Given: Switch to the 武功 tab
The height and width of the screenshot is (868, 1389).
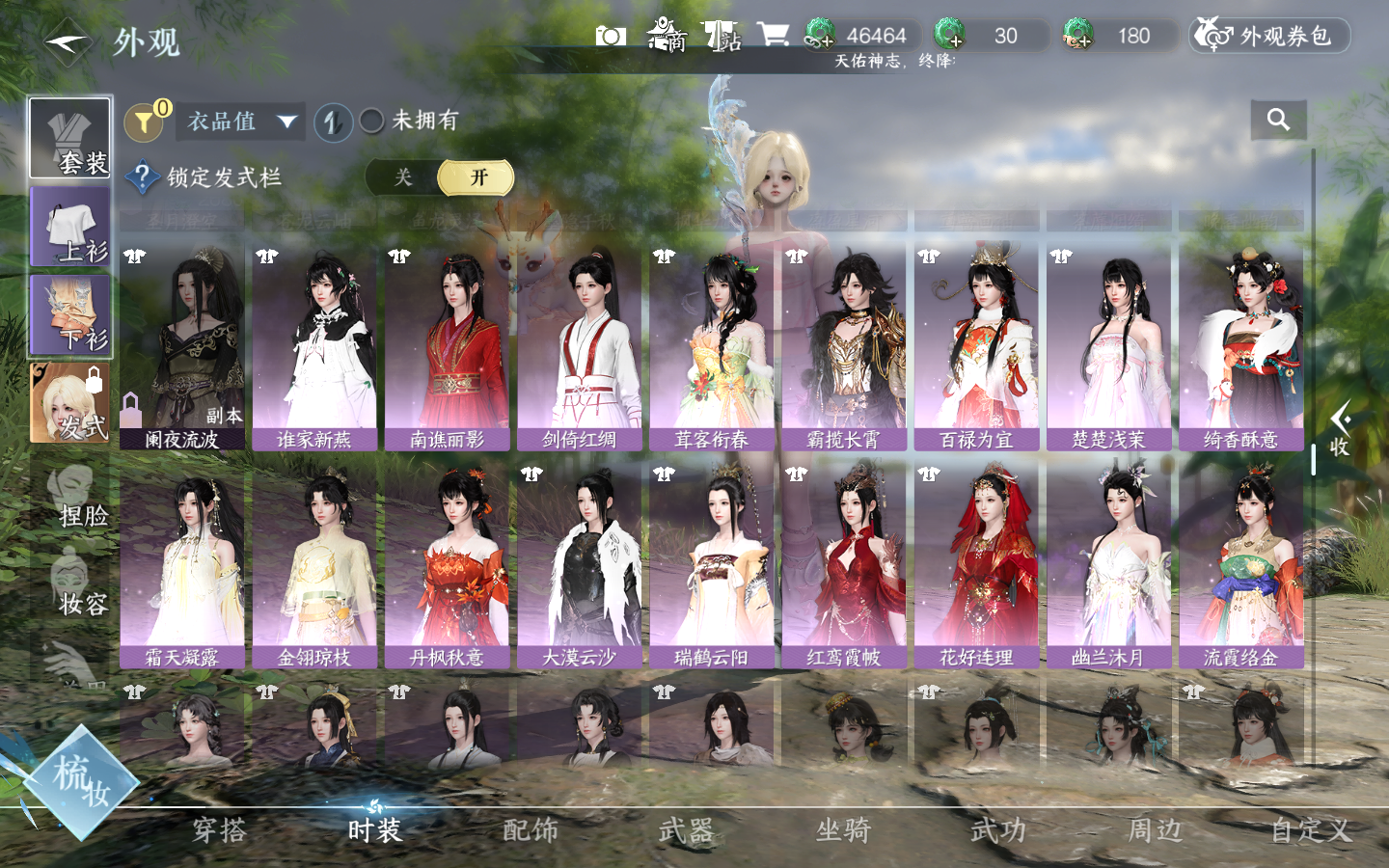Looking at the screenshot, I should [998, 831].
